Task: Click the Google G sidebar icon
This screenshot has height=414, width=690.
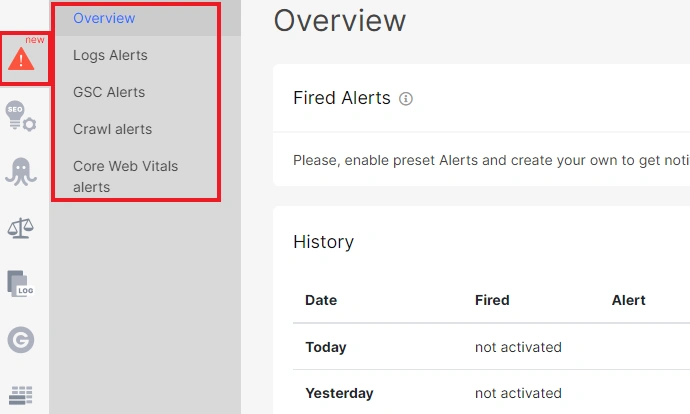Action: tap(21, 341)
